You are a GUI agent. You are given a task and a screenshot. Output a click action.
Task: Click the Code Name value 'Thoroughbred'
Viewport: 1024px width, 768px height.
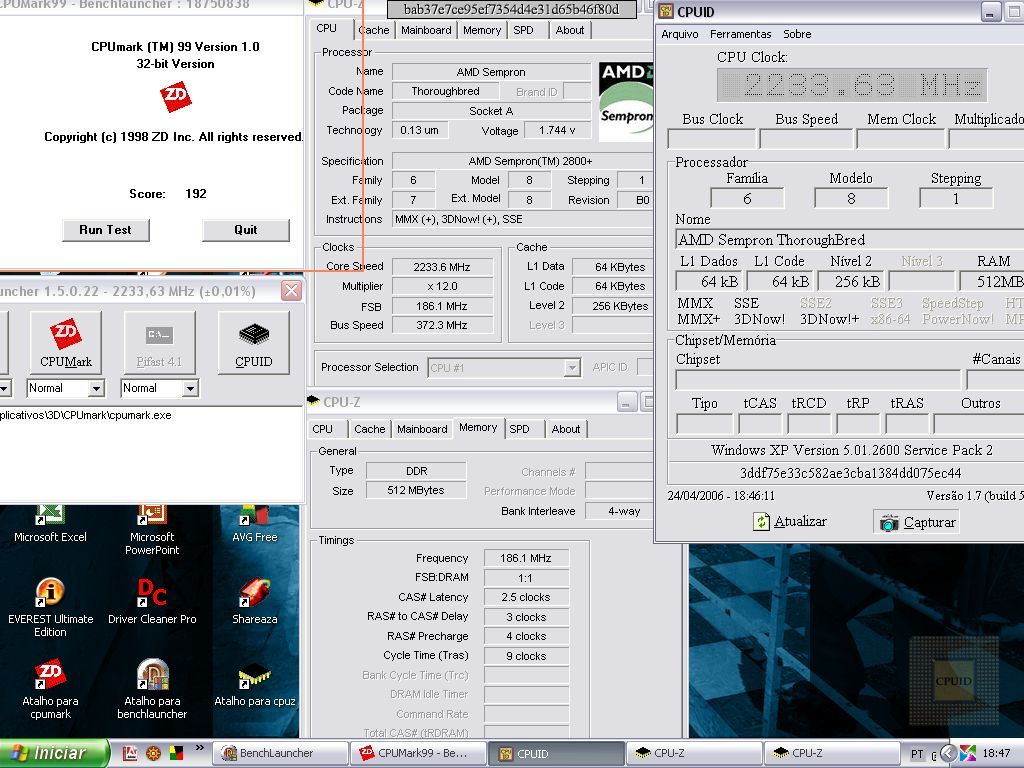[445, 91]
